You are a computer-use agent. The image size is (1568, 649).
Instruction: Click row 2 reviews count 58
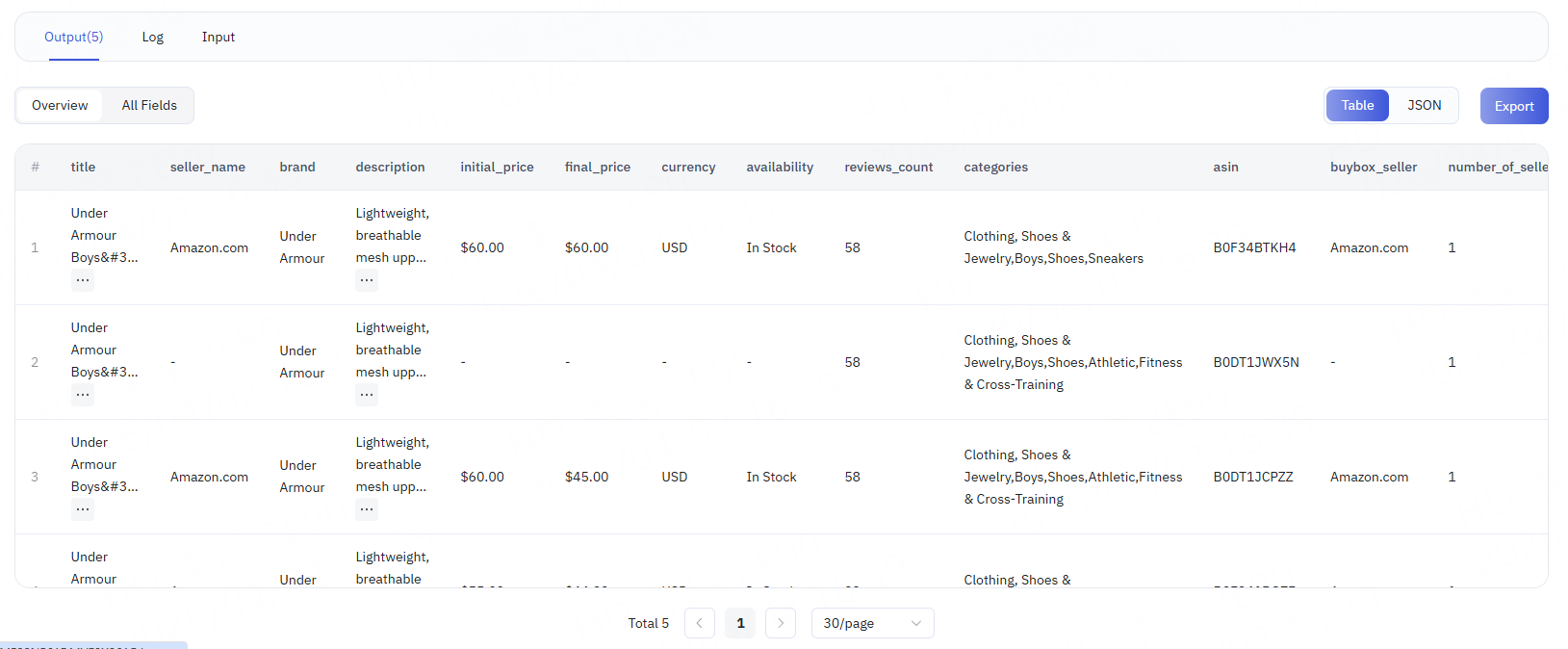point(852,362)
